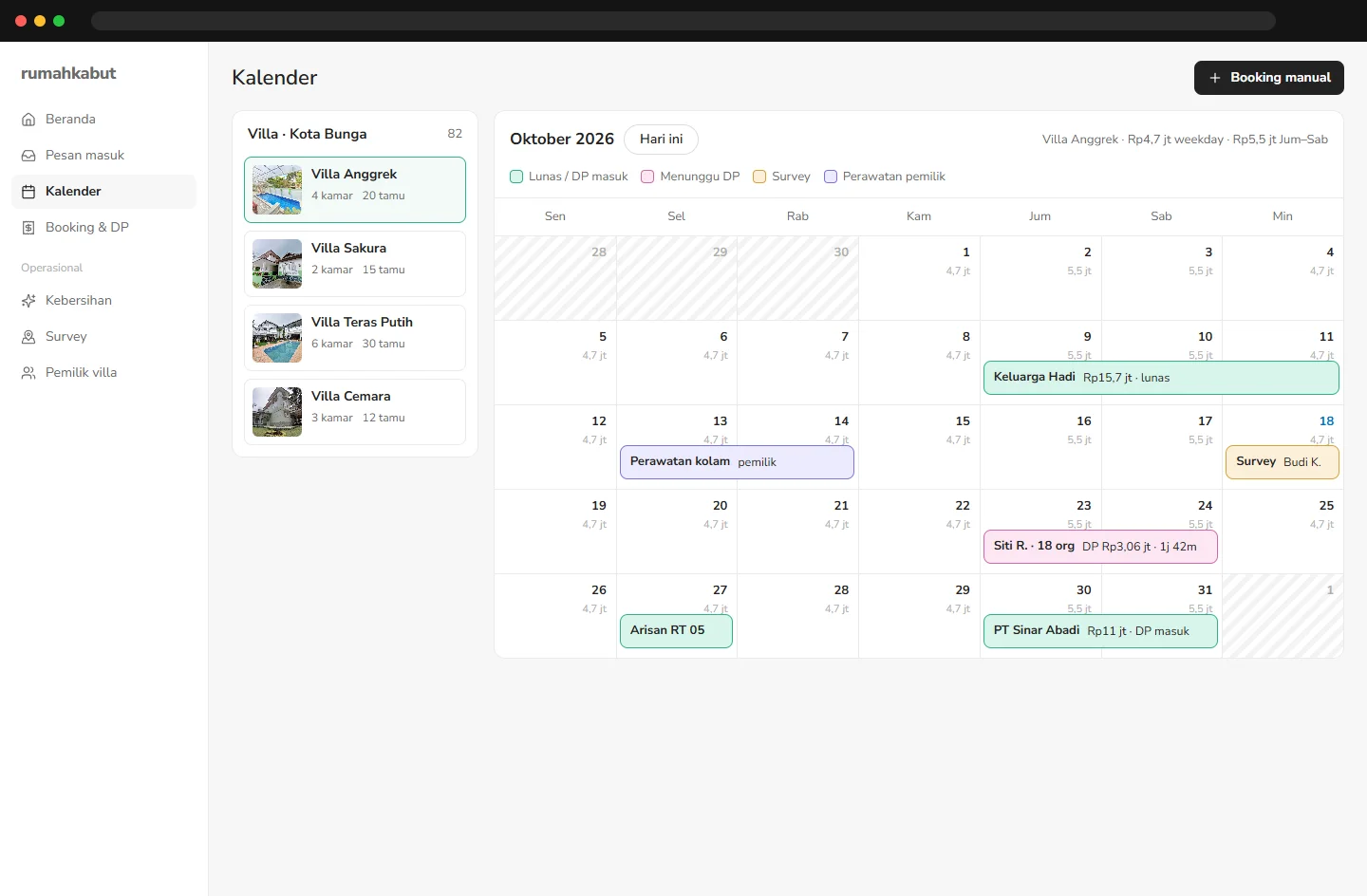1367x896 pixels.
Task: Click the Survey yellow legend swatch
Action: click(x=759, y=177)
